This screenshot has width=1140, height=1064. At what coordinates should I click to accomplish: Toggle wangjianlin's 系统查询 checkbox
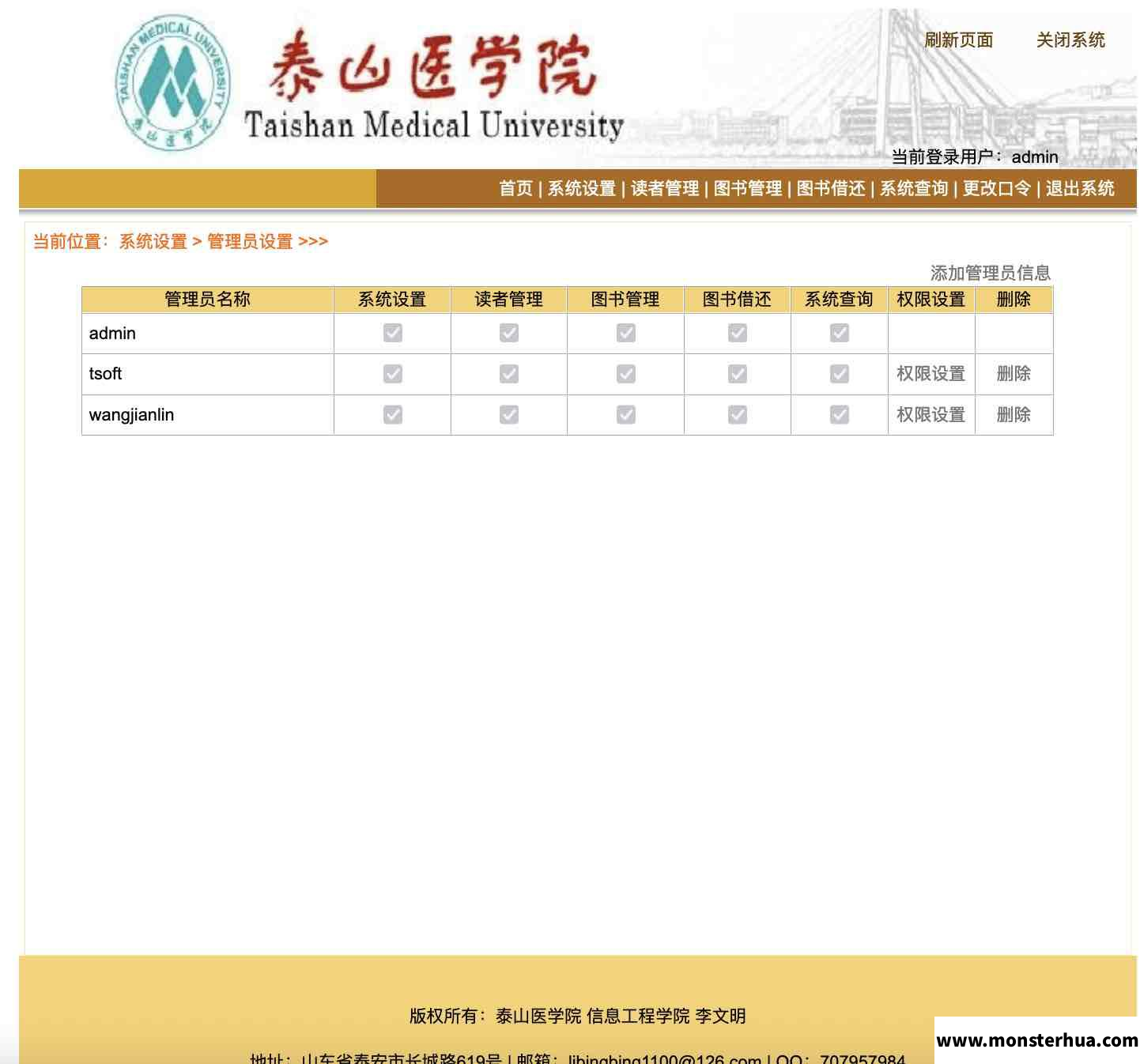point(840,414)
